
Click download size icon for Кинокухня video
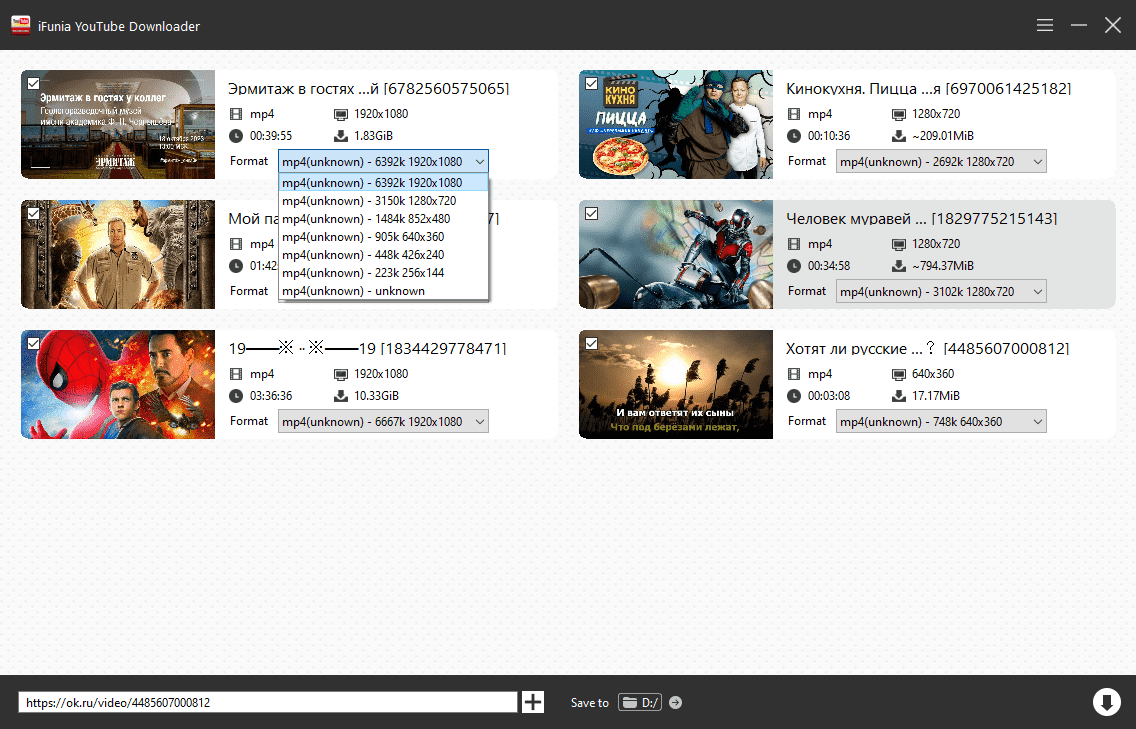tap(898, 136)
